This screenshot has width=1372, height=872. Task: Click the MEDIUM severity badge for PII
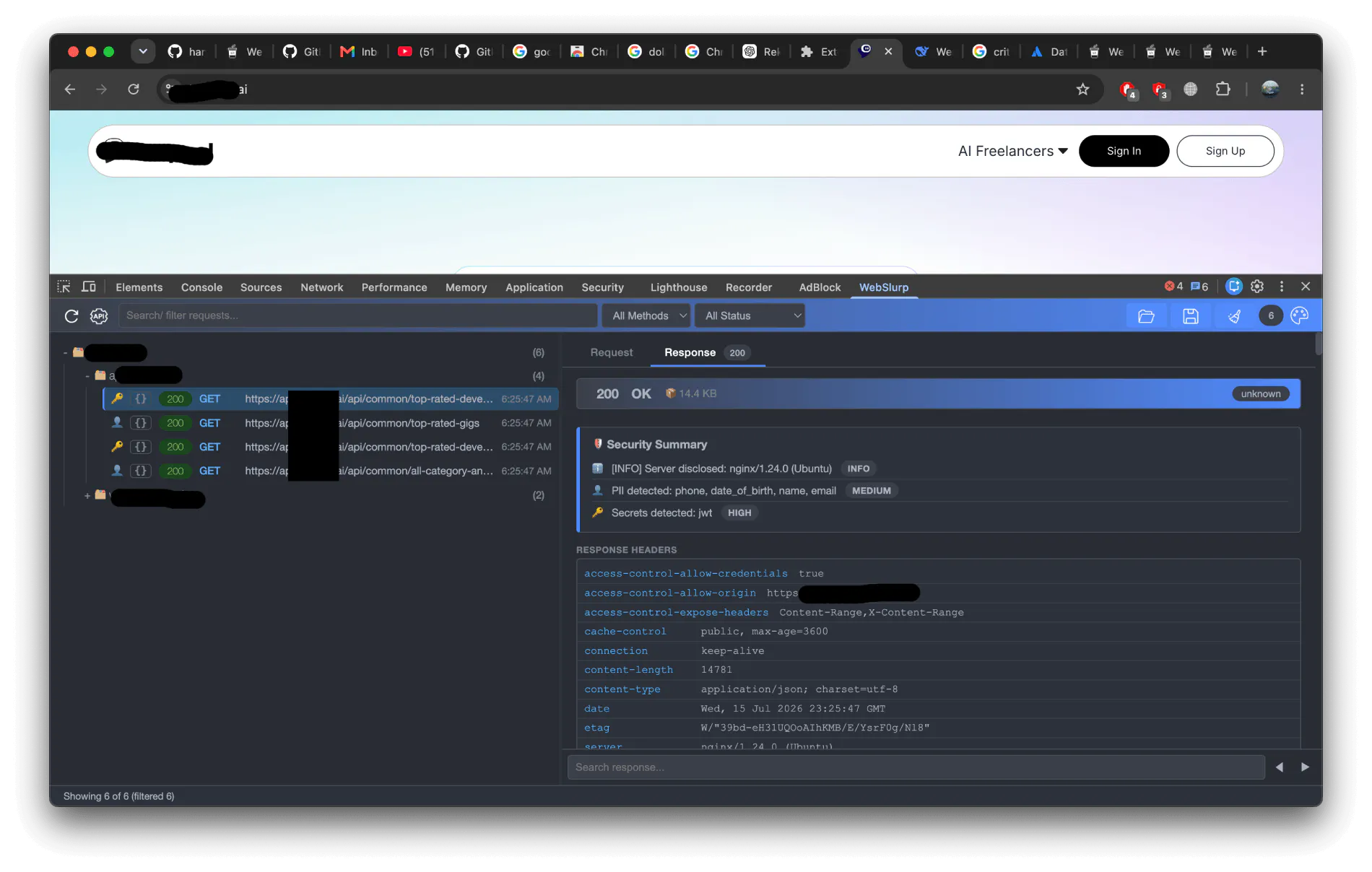point(872,490)
